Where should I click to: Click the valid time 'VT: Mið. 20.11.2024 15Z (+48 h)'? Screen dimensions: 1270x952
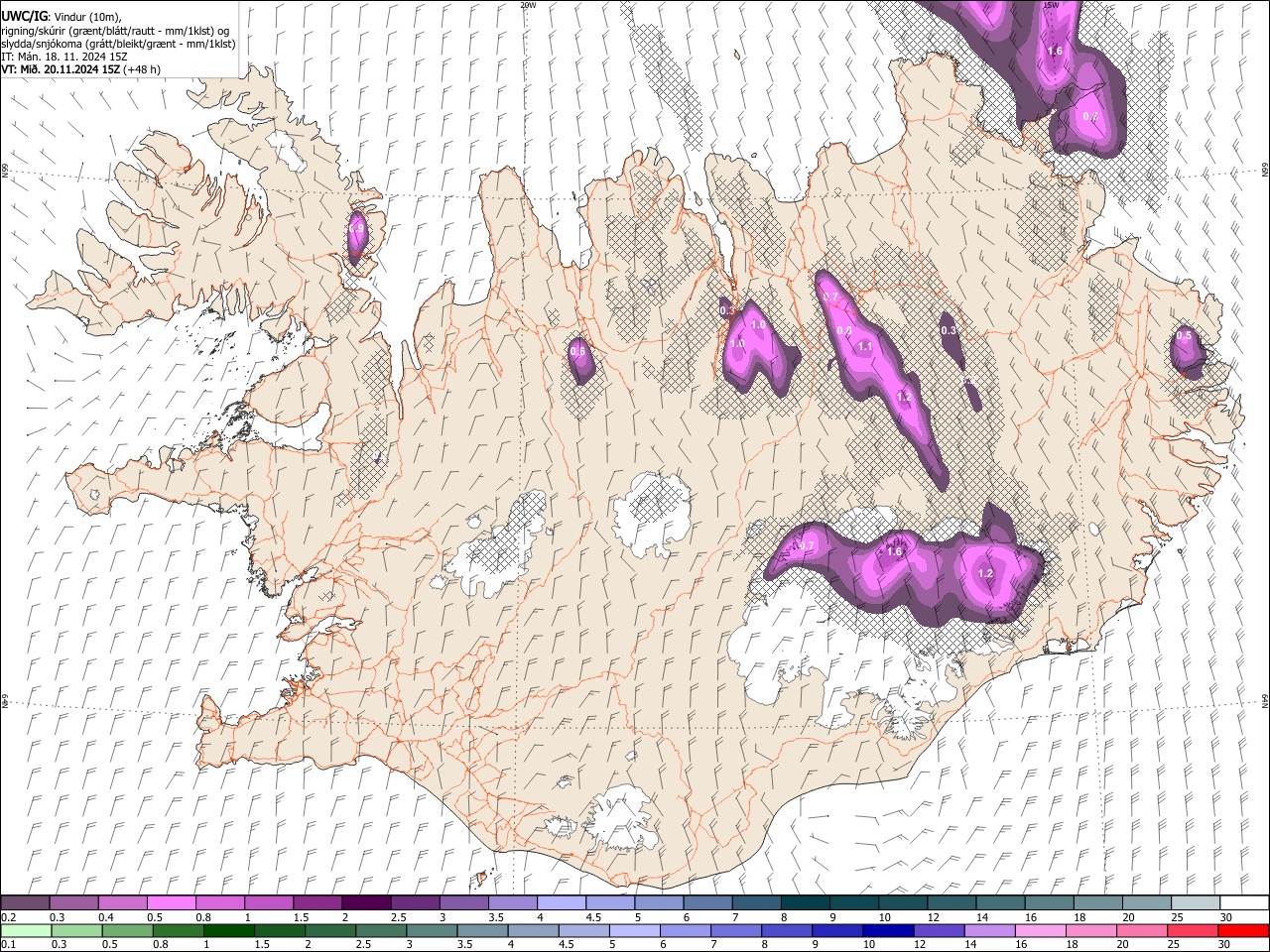click(x=80, y=69)
